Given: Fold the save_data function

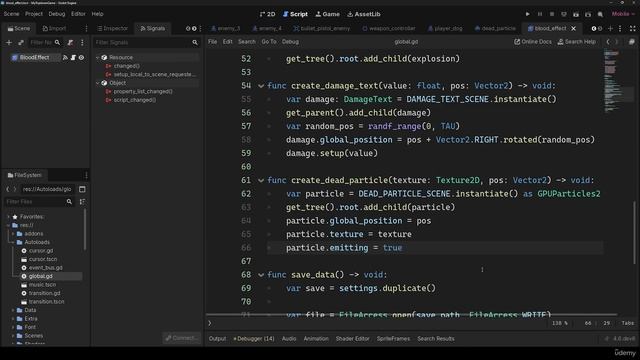Looking at the screenshot, I should tap(261, 275).
